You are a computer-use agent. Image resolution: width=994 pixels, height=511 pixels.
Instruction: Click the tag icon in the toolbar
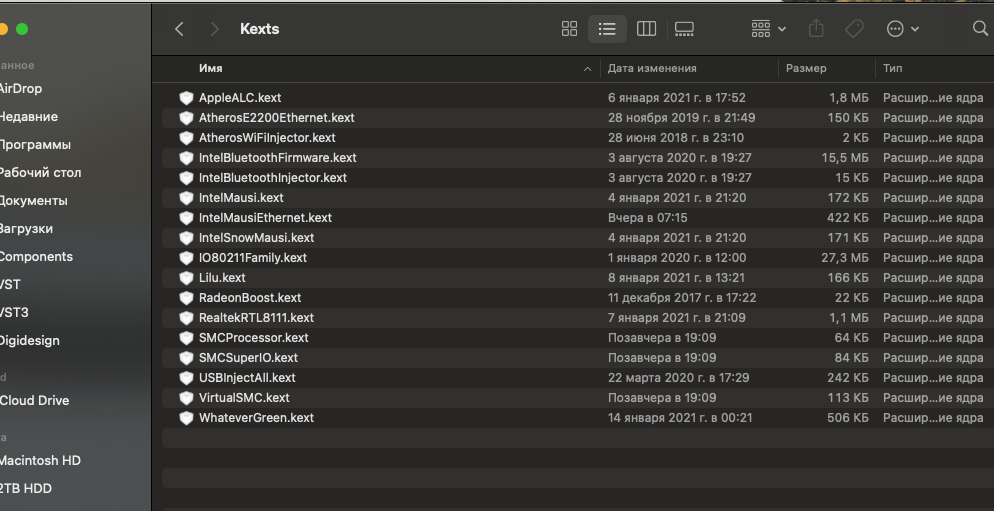click(x=855, y=29)
